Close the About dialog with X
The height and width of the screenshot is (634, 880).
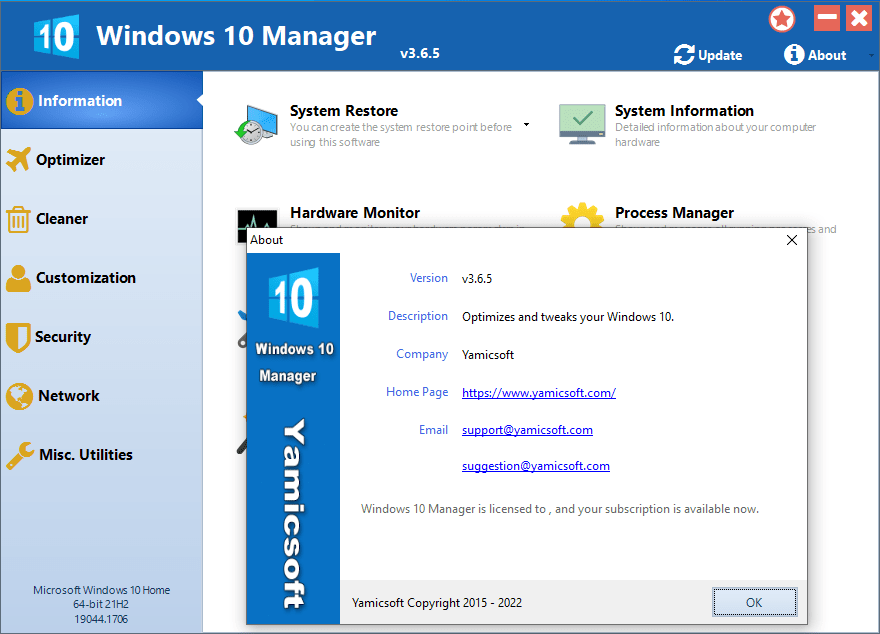792,240
